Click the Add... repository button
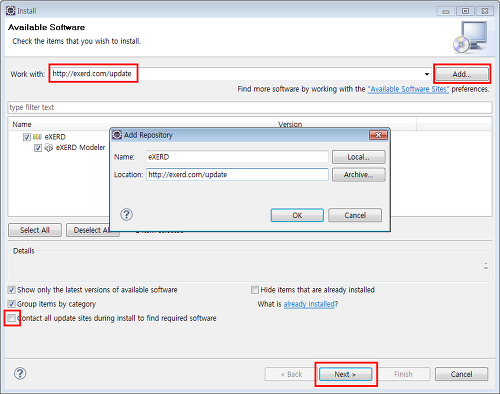Image resolution: width=500 pixels, height=394 pixels. coord(462,74)
